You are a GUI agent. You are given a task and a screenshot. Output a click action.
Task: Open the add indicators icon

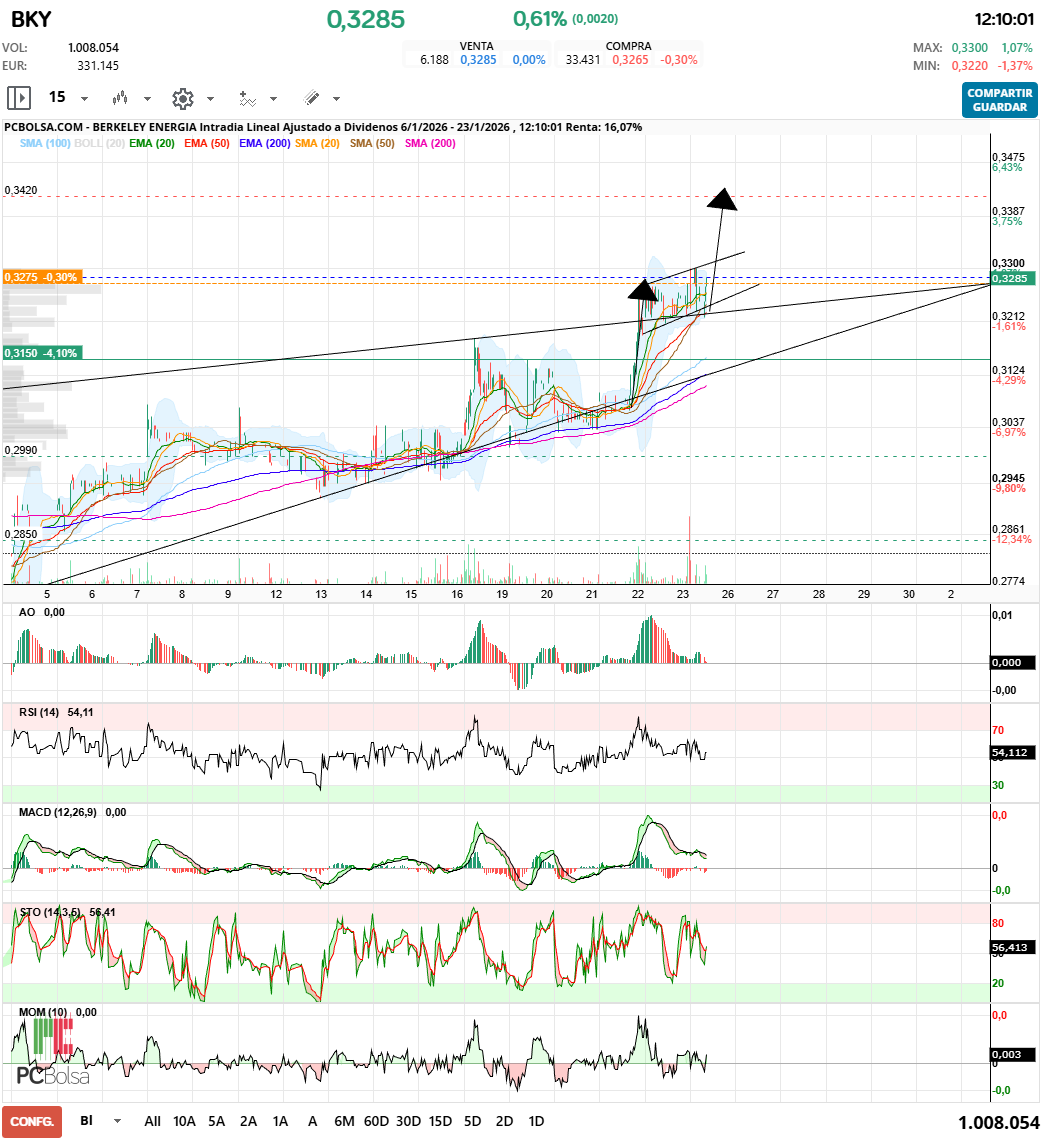pos(248,98)
